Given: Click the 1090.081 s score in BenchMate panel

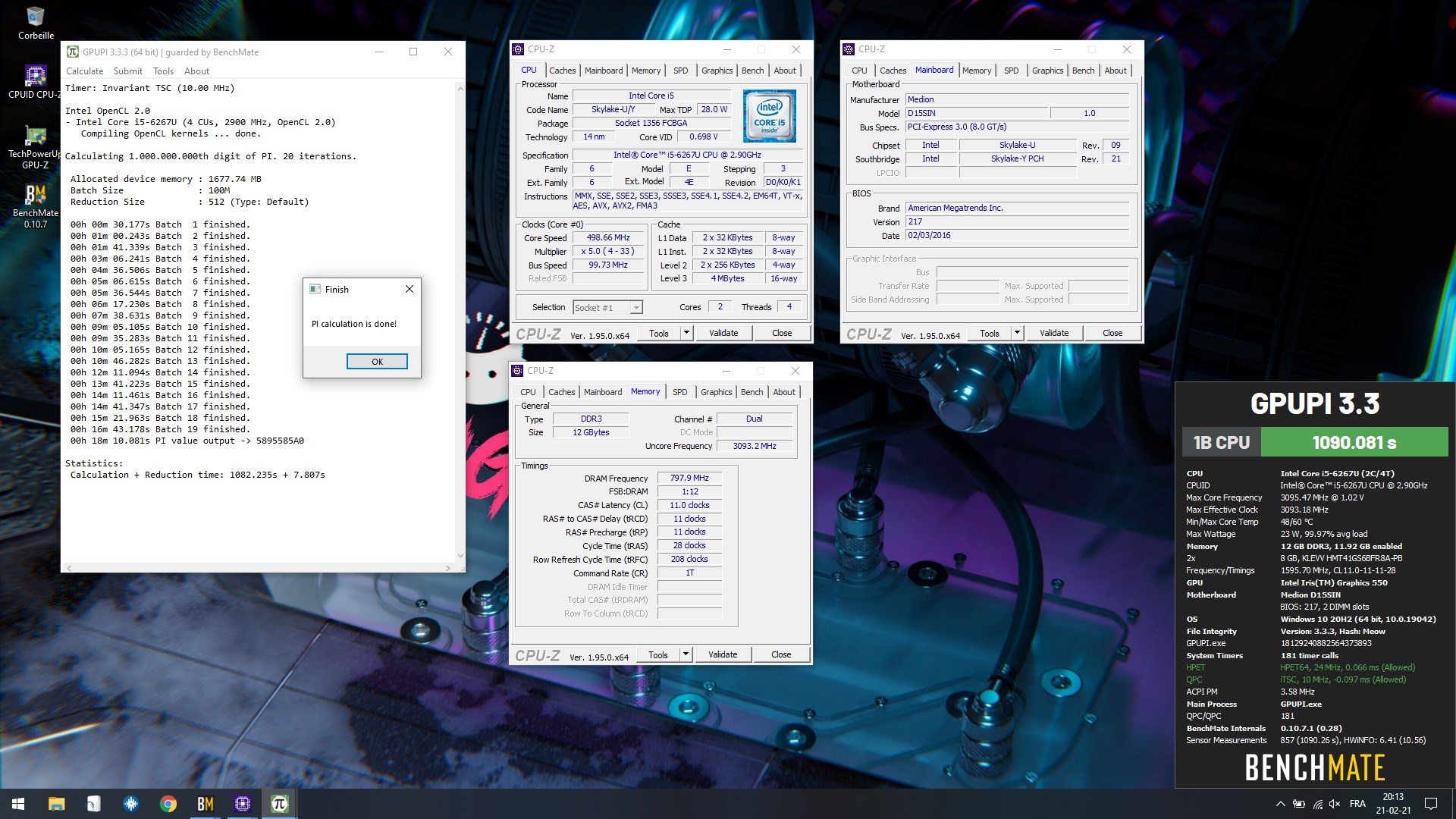Looking at the screenshot, I should pos(1354,442).
